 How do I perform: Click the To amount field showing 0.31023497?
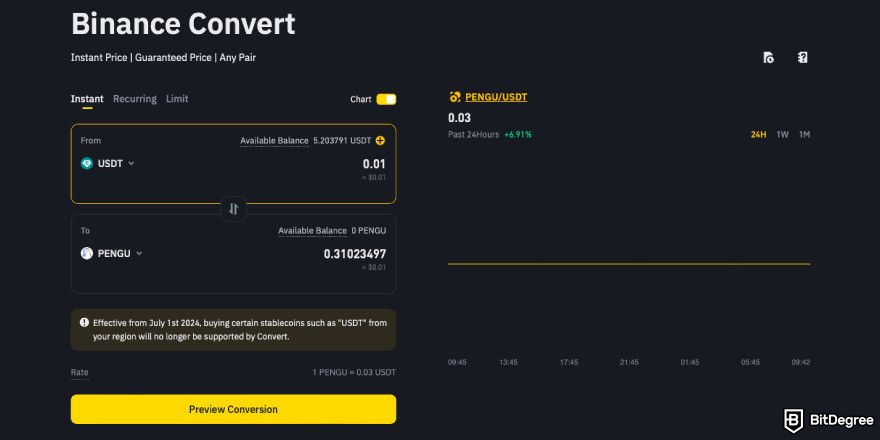(355, 254)
